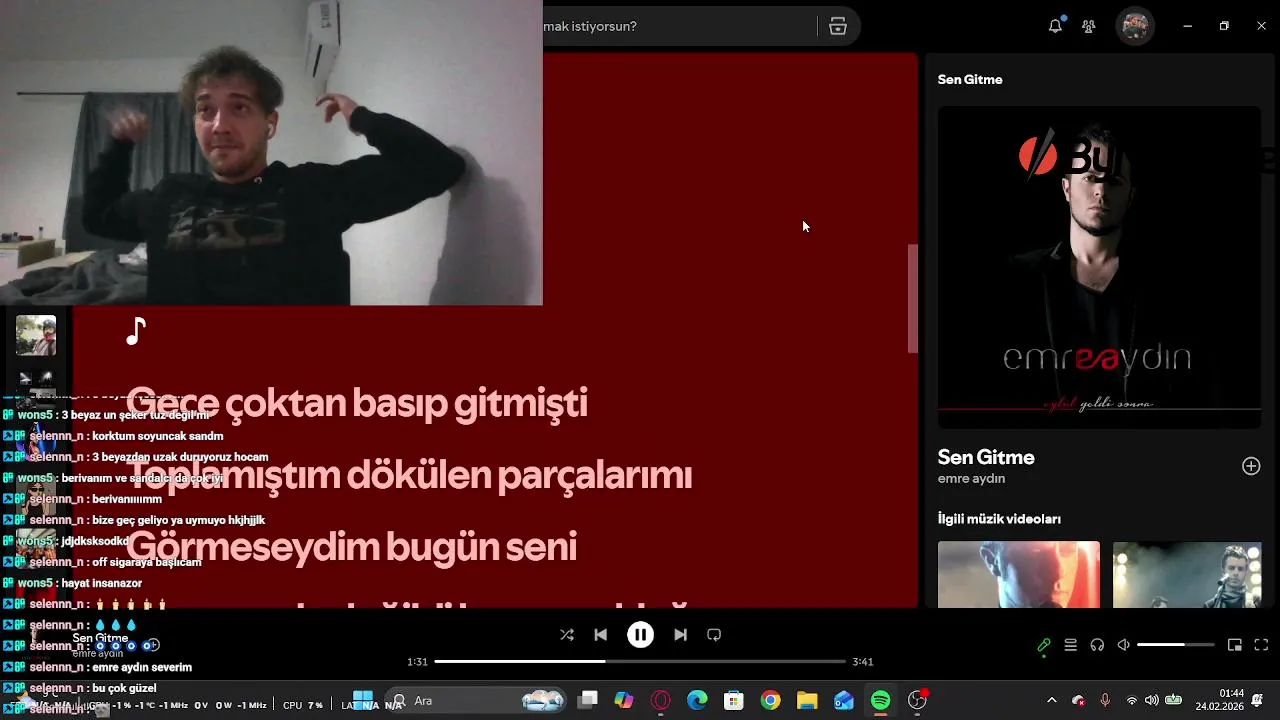
Task: Adjust the Spotify volume slider
Action: coord(1176,645)
